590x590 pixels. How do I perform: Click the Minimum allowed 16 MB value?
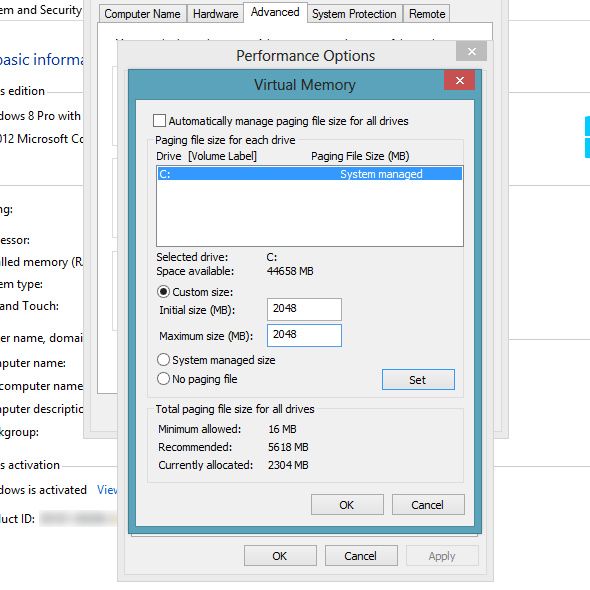tap(282, 429)
